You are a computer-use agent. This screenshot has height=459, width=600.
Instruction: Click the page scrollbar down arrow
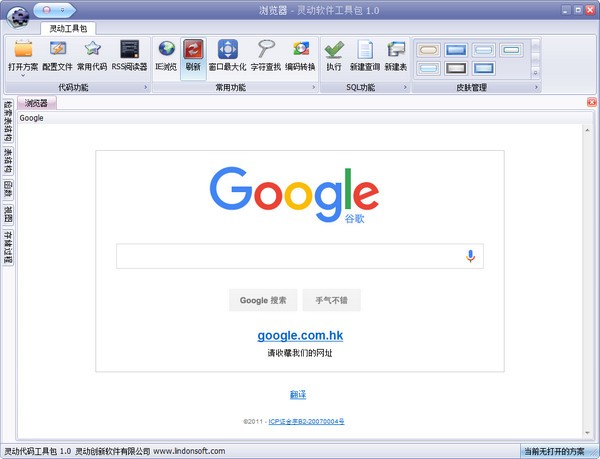pyautogui.click(x=587, y=433)
